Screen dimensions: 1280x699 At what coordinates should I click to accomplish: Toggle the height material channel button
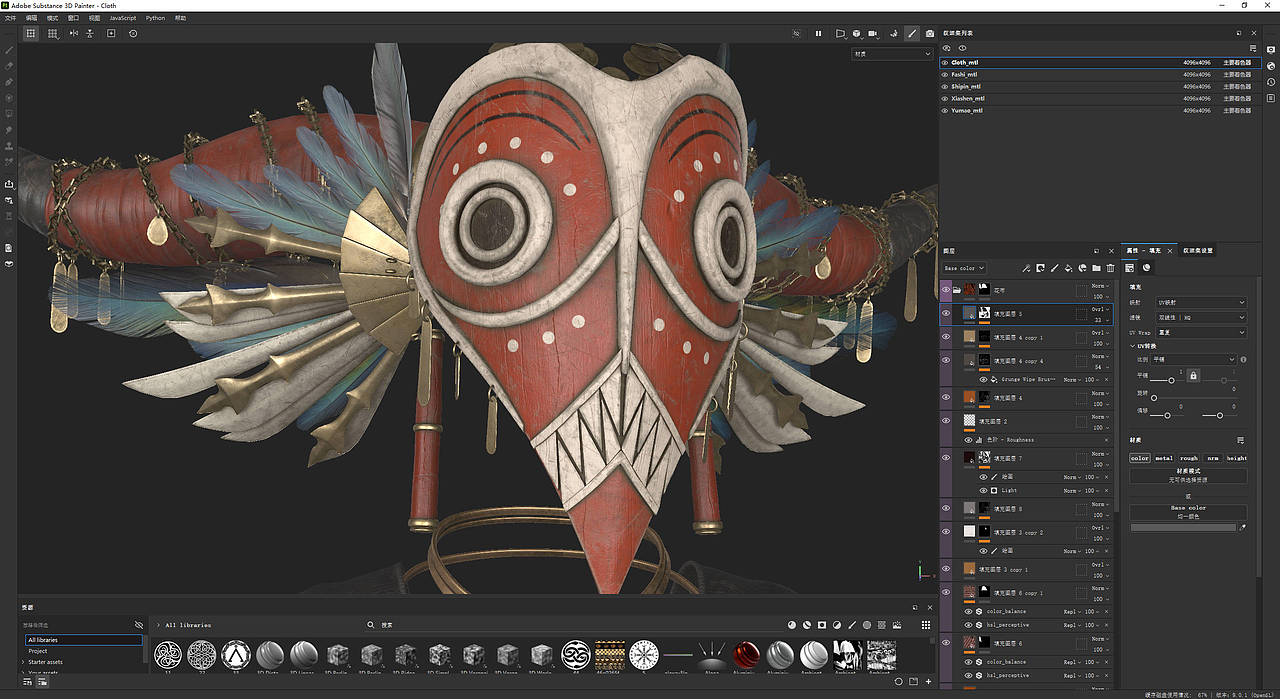click(x=1237, y=458)
